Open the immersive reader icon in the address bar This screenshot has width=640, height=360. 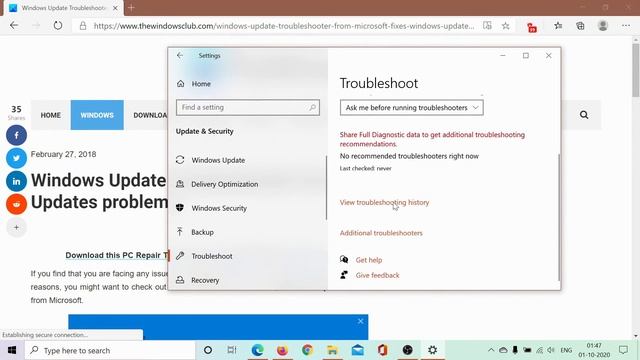tap(487, 26)
